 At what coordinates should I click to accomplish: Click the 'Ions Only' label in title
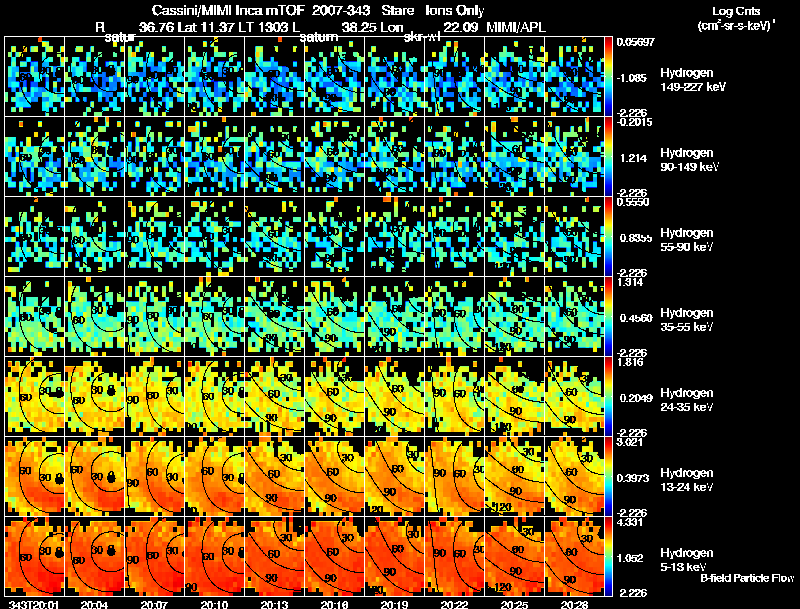(x=455, y=11)
